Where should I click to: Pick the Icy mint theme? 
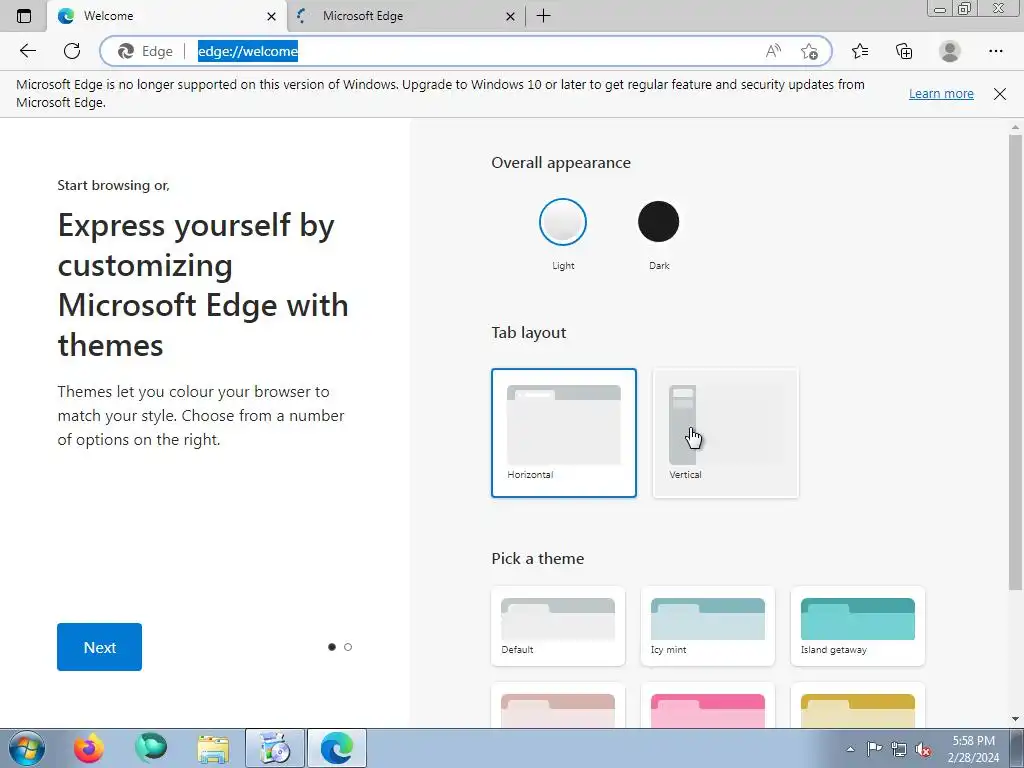[x=708, y=626]
